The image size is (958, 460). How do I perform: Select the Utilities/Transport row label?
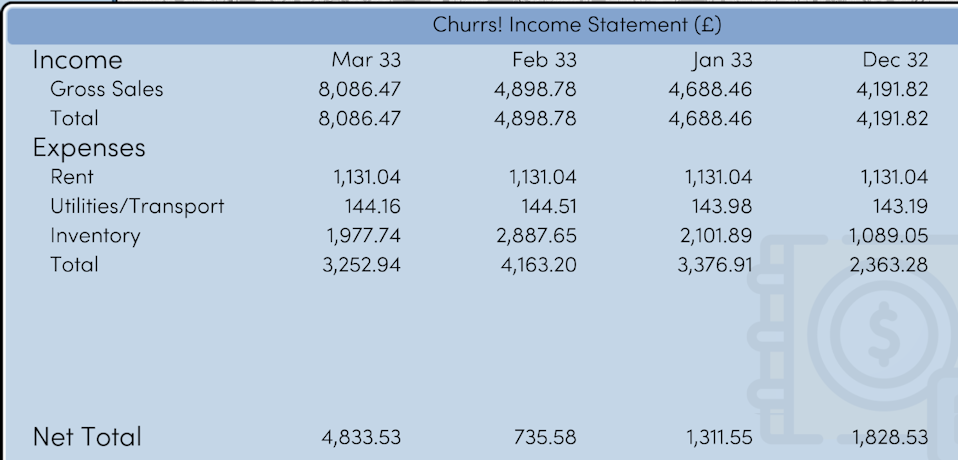[137, 207]
